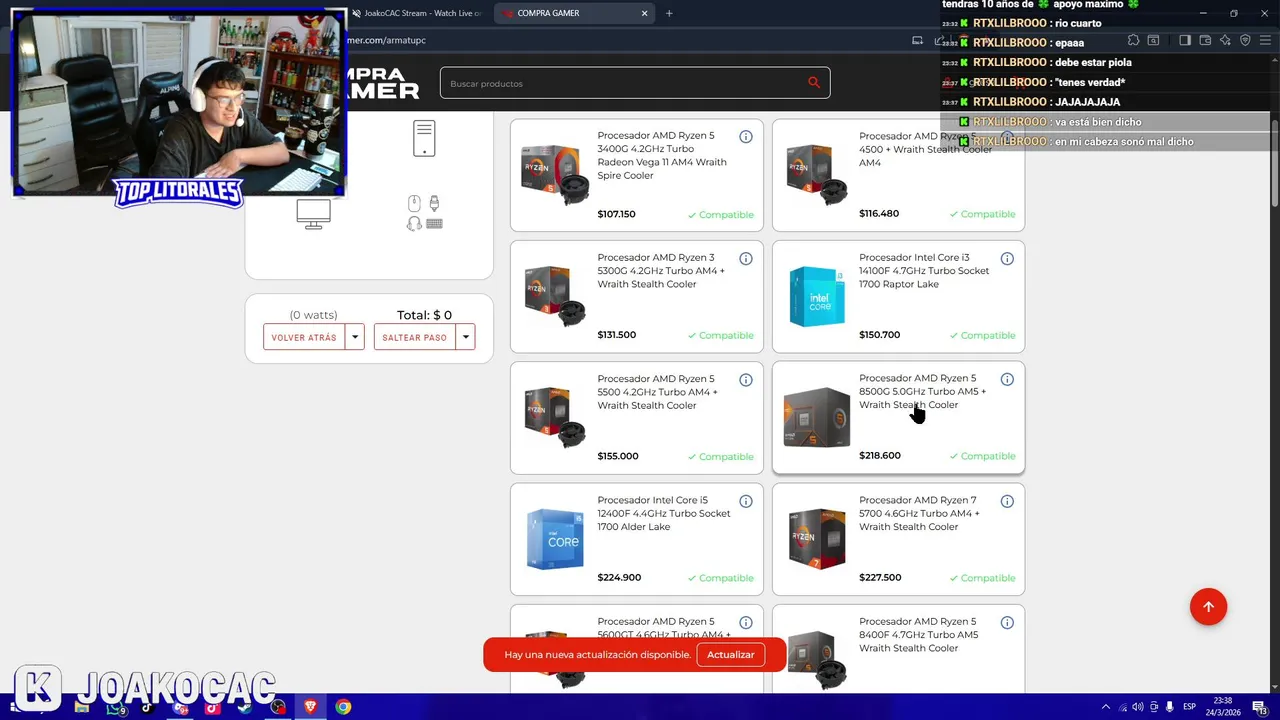
Task: Click the 'Total: $ 0' text
Action: (424, 315)
